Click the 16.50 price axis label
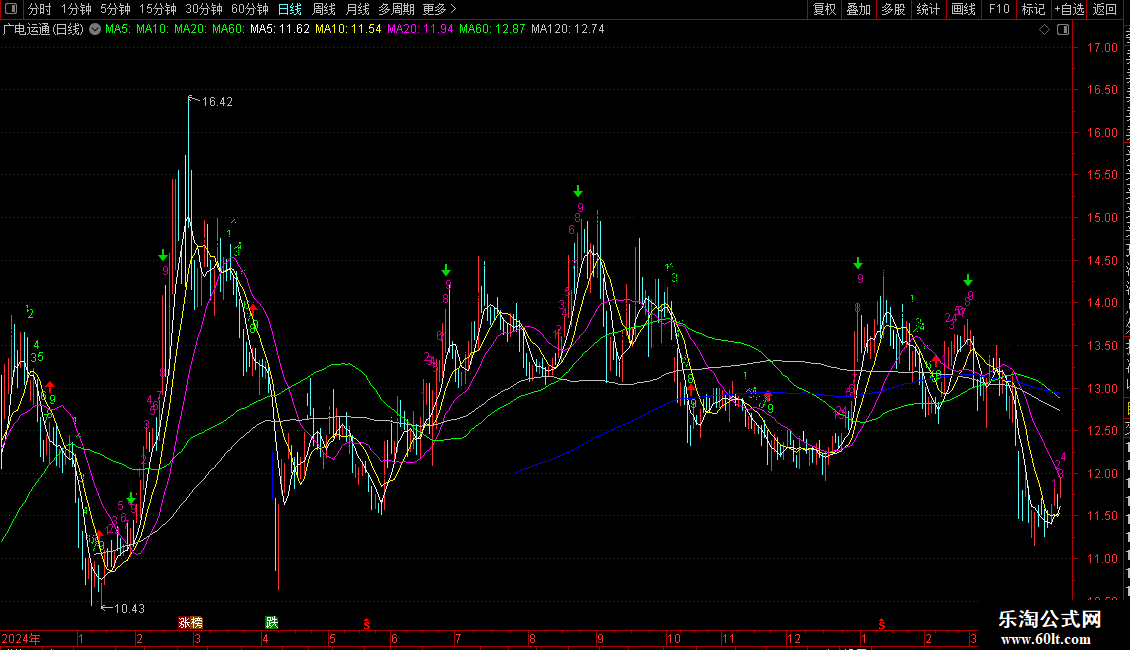The width and height of the screenshot is (1130, 650). (x=1103, y=90)
